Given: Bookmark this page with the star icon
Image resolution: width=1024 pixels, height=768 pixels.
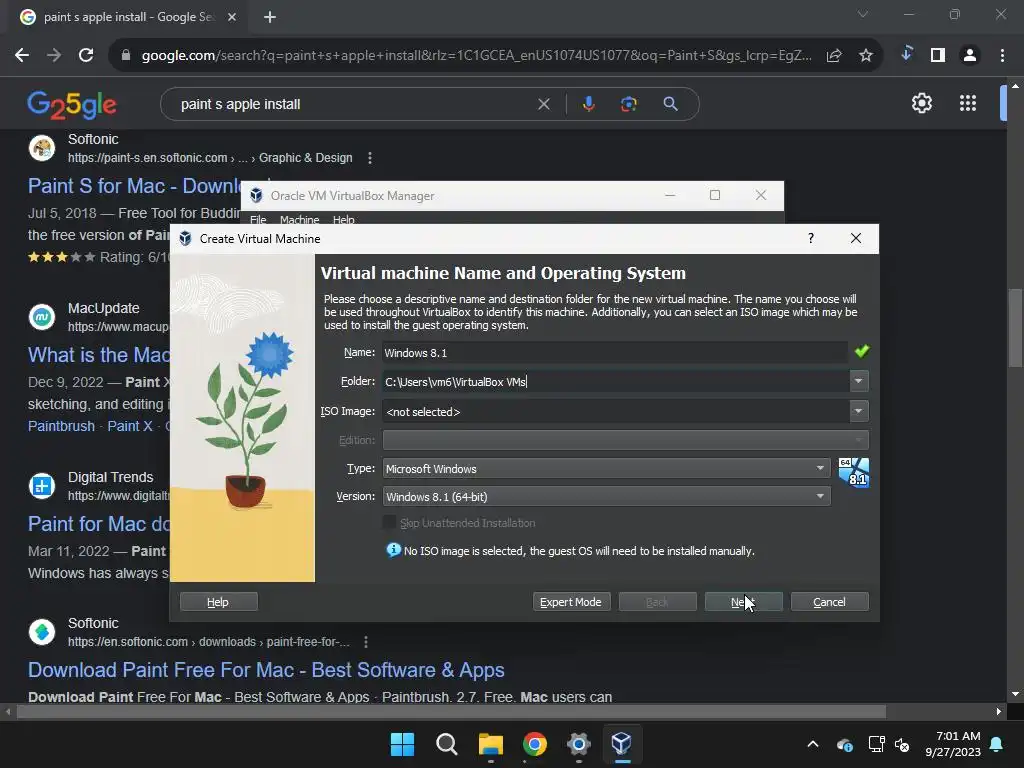Looking at the screenshot, I should [x=866, y=56].
